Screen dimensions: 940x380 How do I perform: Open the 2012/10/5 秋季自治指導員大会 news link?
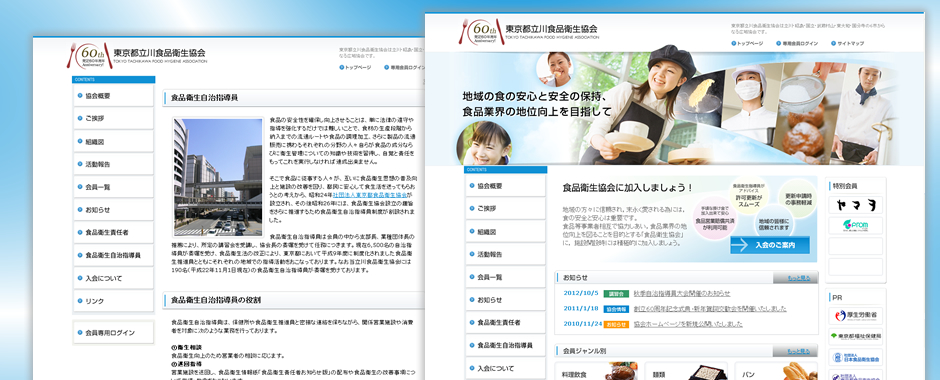tap(682, 293)
